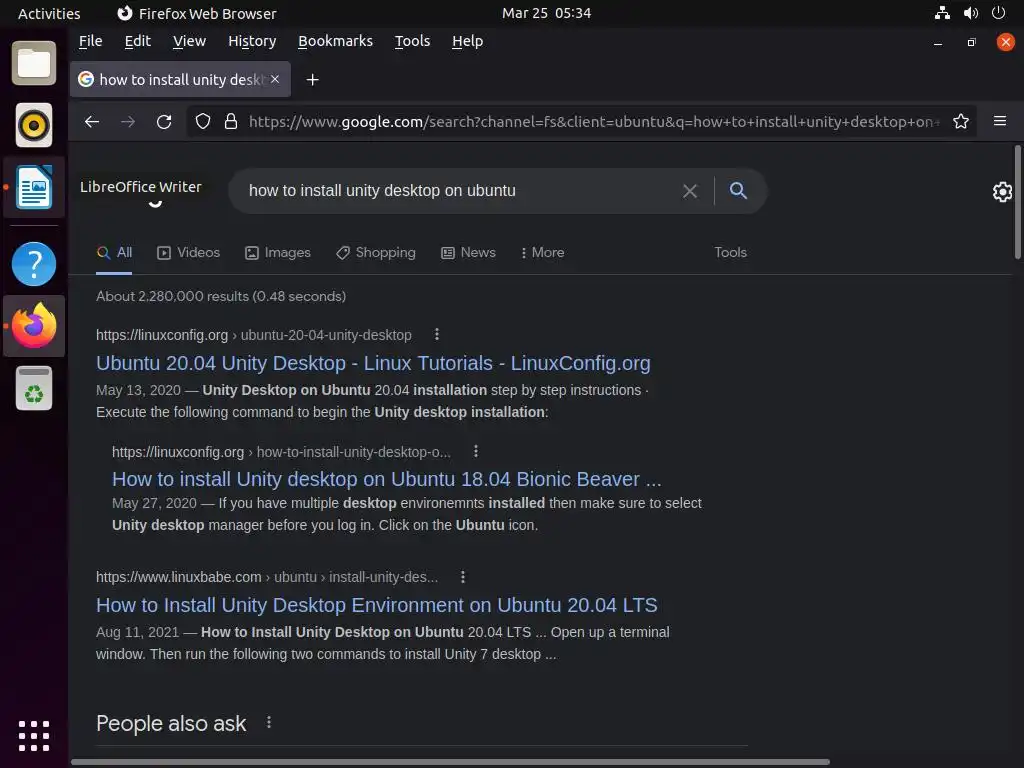This screenshot has width=1024, height=768.
Task: Click the forward navigation arrow
Action: coord(128,121)
